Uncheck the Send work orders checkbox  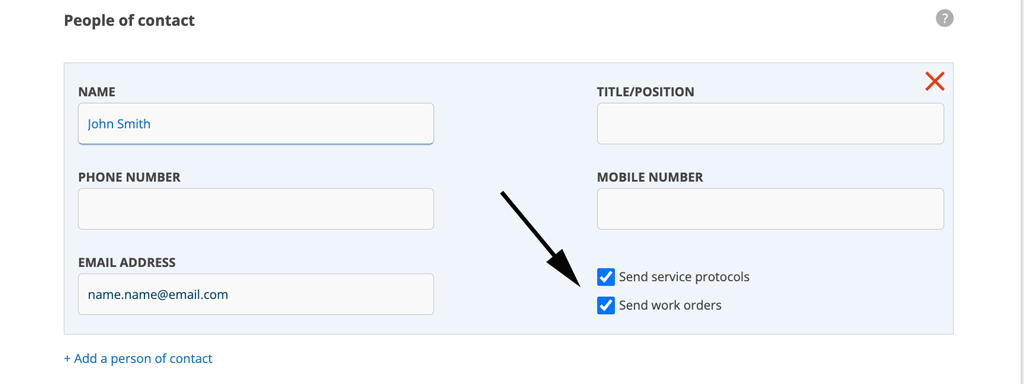[606, 305]
